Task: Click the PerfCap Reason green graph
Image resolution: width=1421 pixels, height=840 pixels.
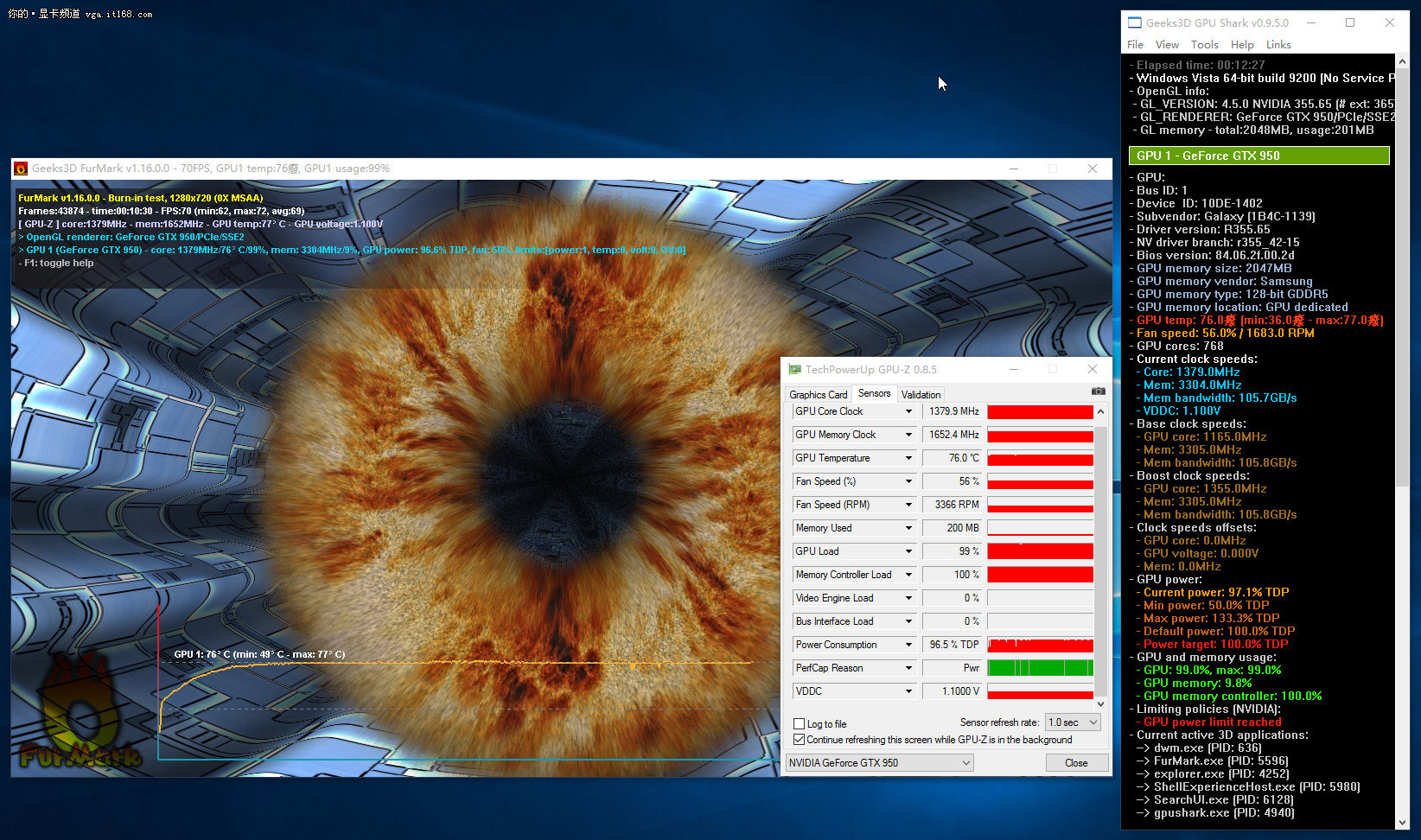Action: pos(1040,668)
